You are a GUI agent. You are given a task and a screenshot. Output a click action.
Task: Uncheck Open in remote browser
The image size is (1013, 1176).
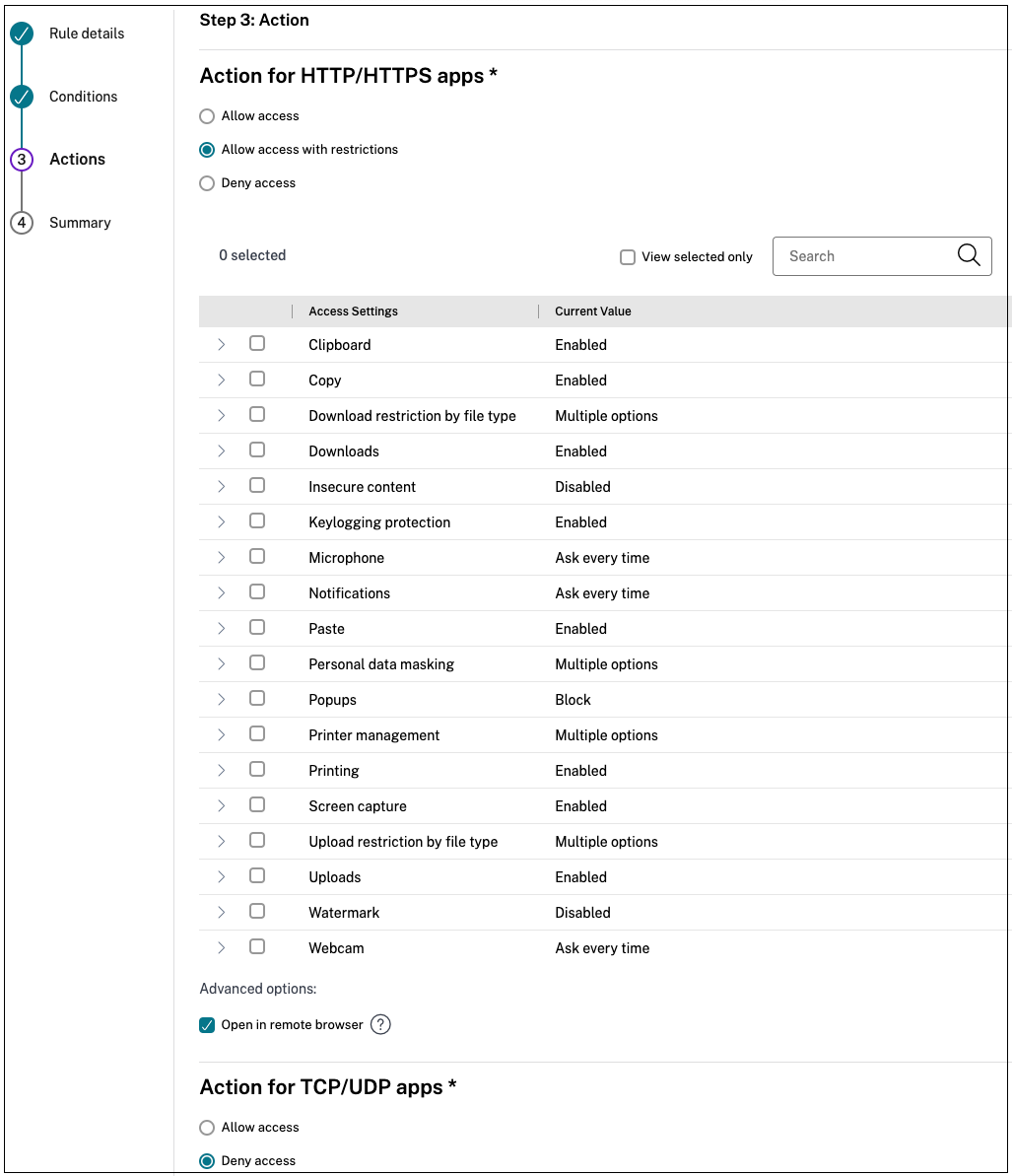[207, 1025]
